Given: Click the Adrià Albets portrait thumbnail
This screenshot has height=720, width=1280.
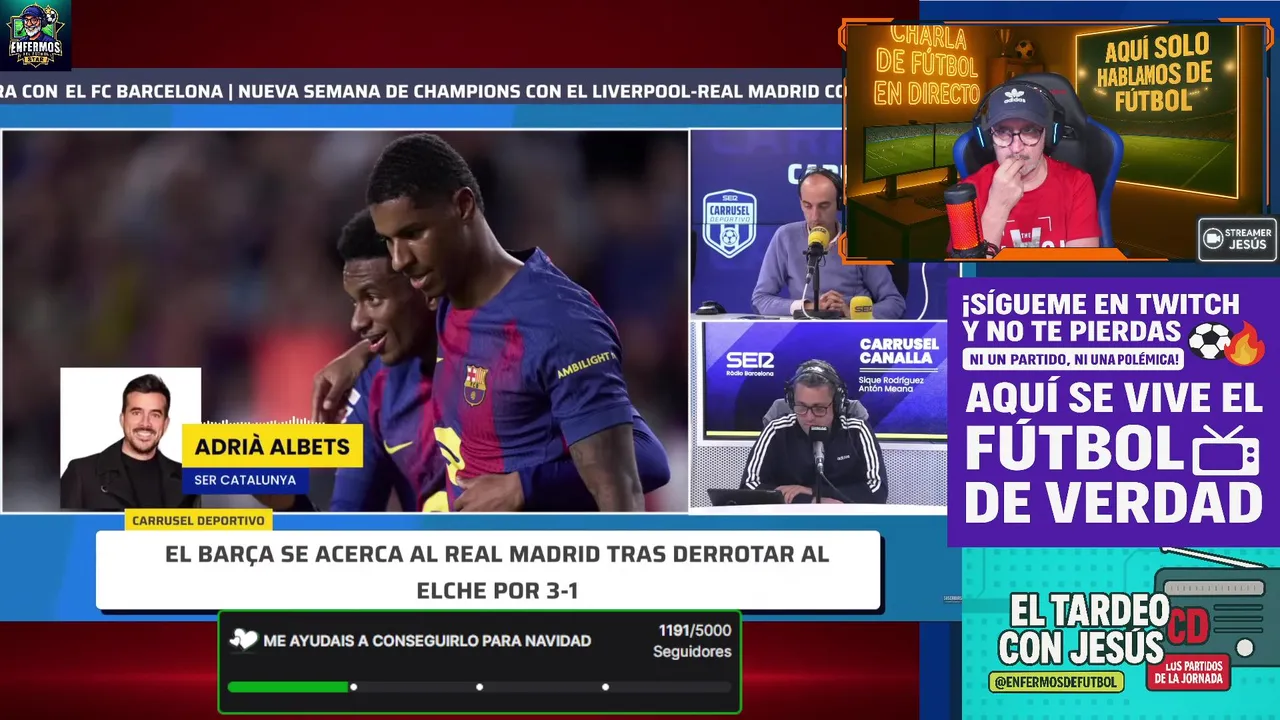Looking at the screenshot, I should [130, 438].
